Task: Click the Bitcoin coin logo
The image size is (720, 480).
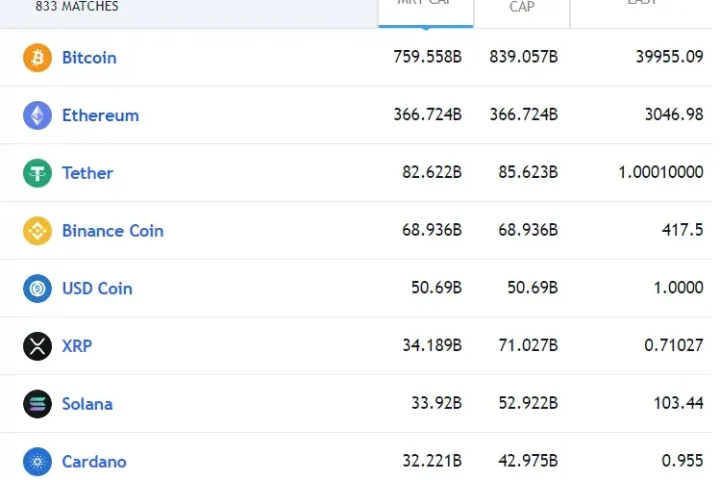Action: (x=37, y=58)
